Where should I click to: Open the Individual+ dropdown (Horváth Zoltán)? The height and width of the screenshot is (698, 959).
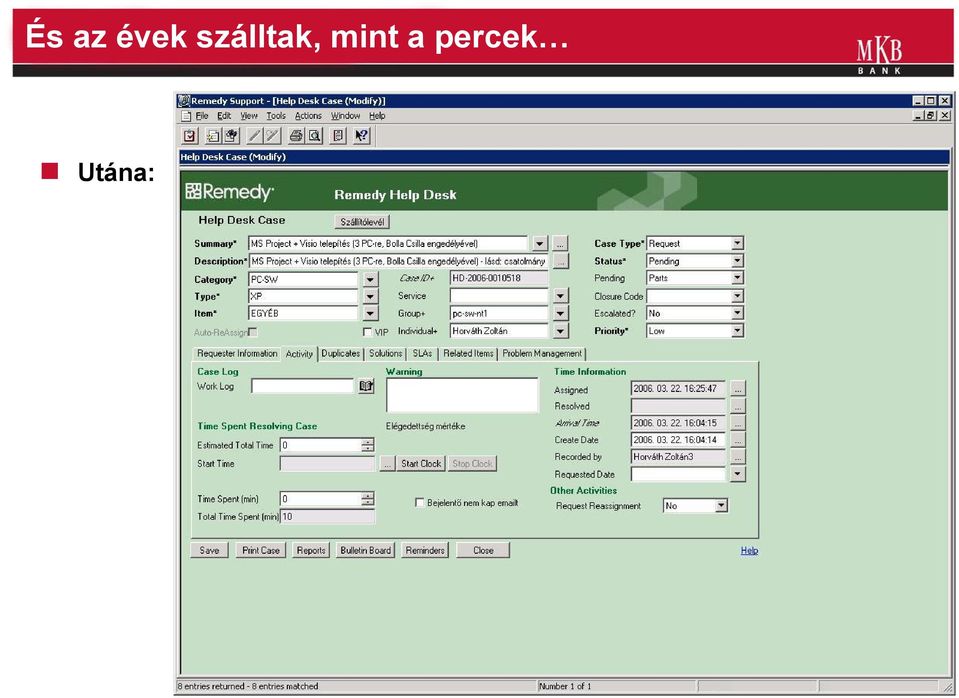pyautogui.click(x=561, y=331)
